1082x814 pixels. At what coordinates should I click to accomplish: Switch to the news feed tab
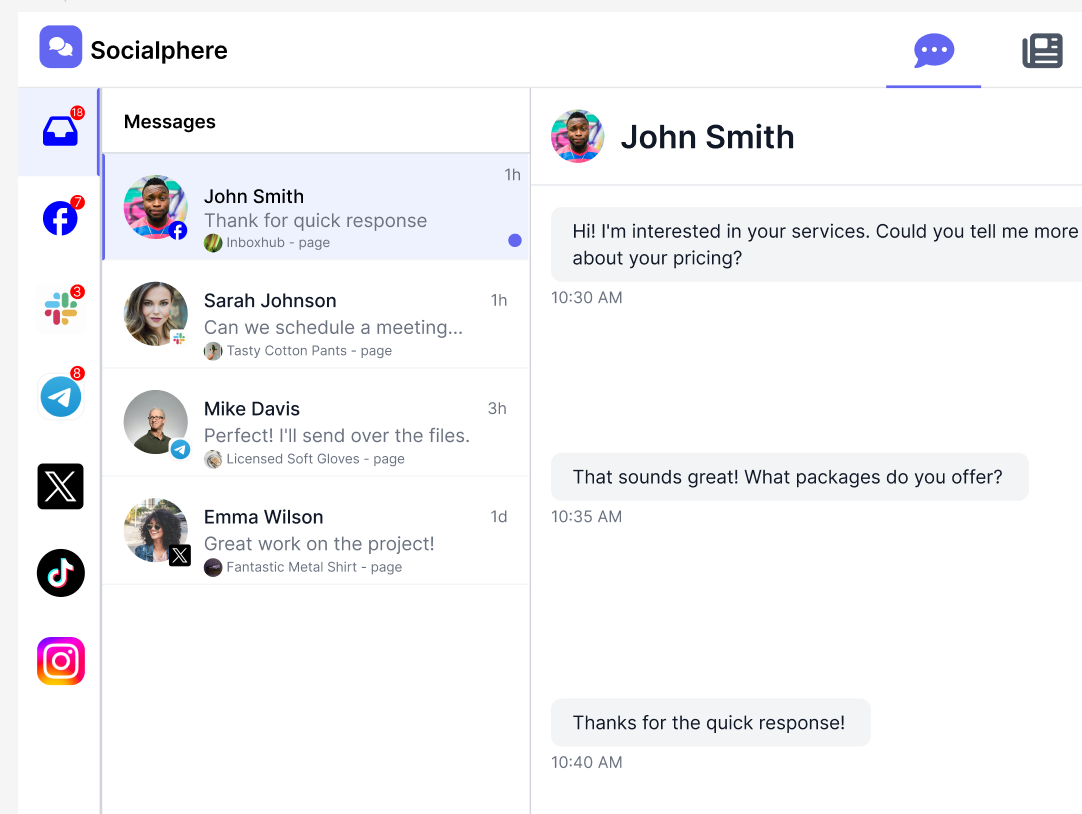pos(1042,51)
